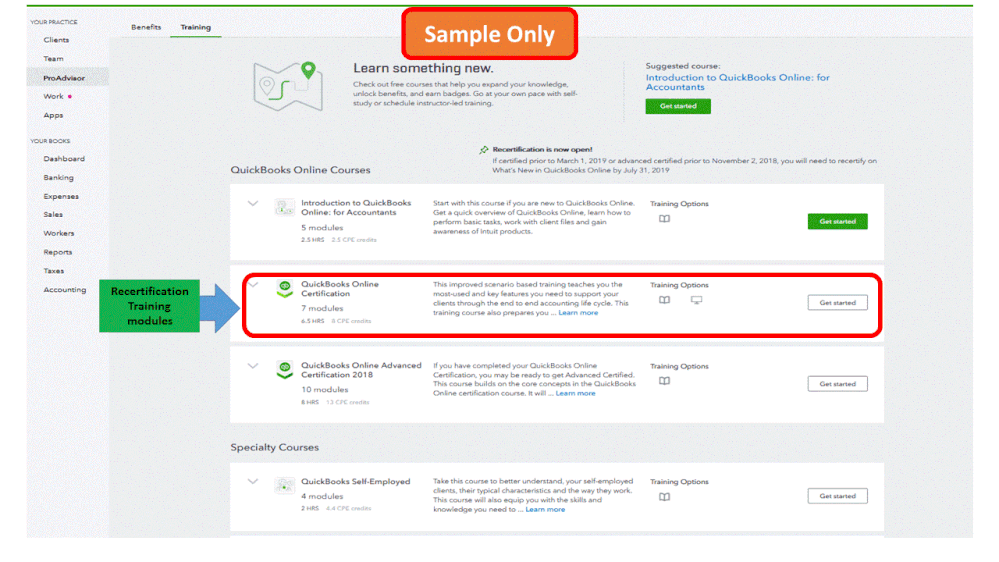
Task: Open Banking in the sidebar
Action: pos(59,178)
